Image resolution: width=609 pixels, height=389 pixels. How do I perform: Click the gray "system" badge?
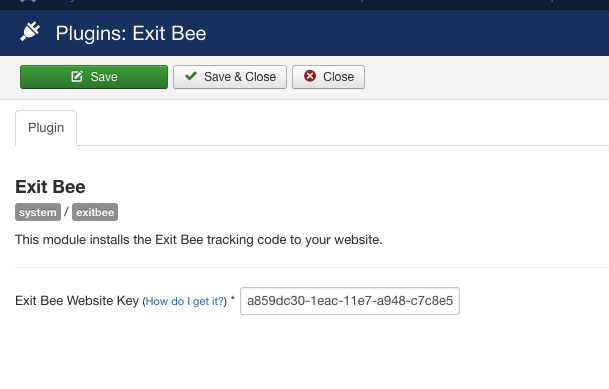[x=38, y=212]
